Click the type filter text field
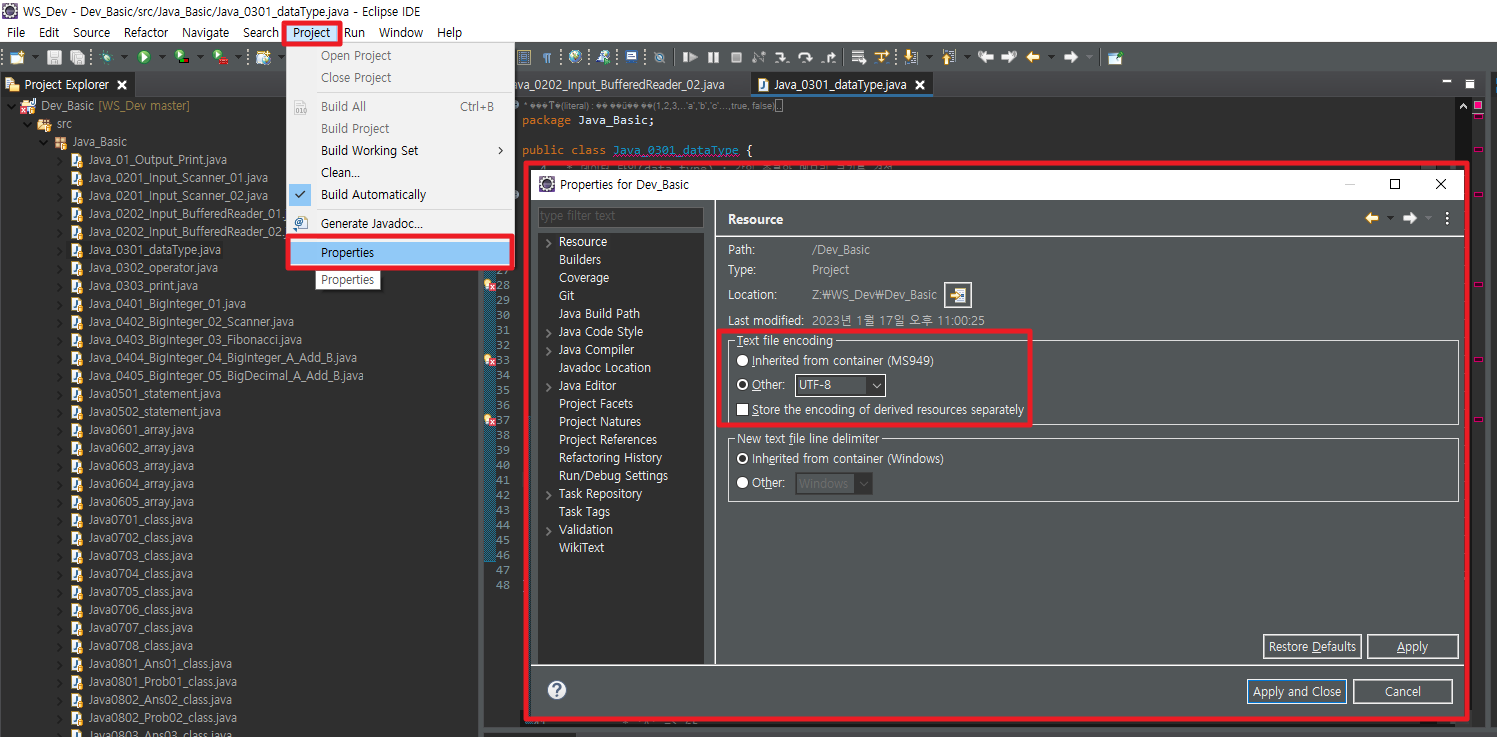This screenshot has width=1497, height=737. [x=620, y=216]
